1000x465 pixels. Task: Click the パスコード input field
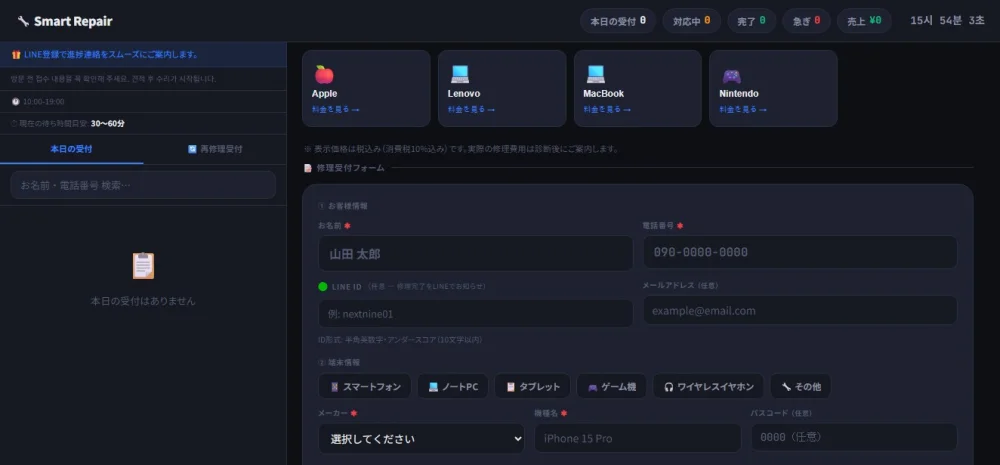click(854, 438)
